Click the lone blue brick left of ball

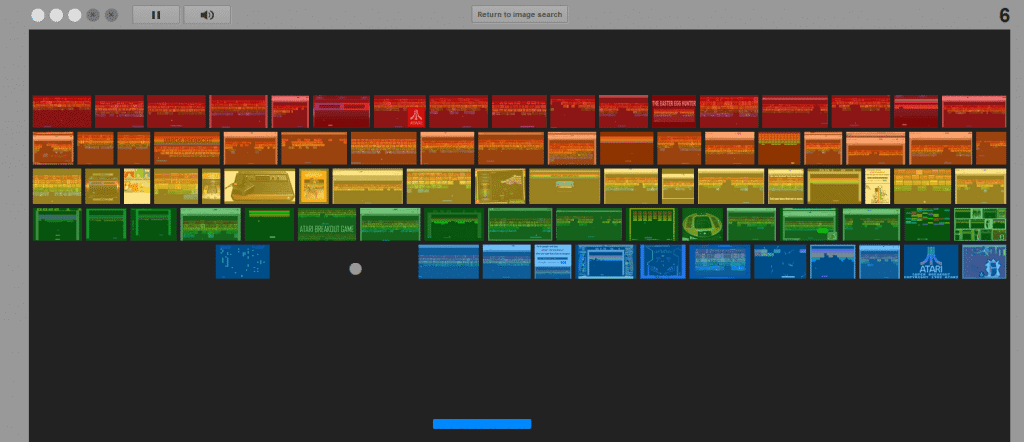[243, 262]
